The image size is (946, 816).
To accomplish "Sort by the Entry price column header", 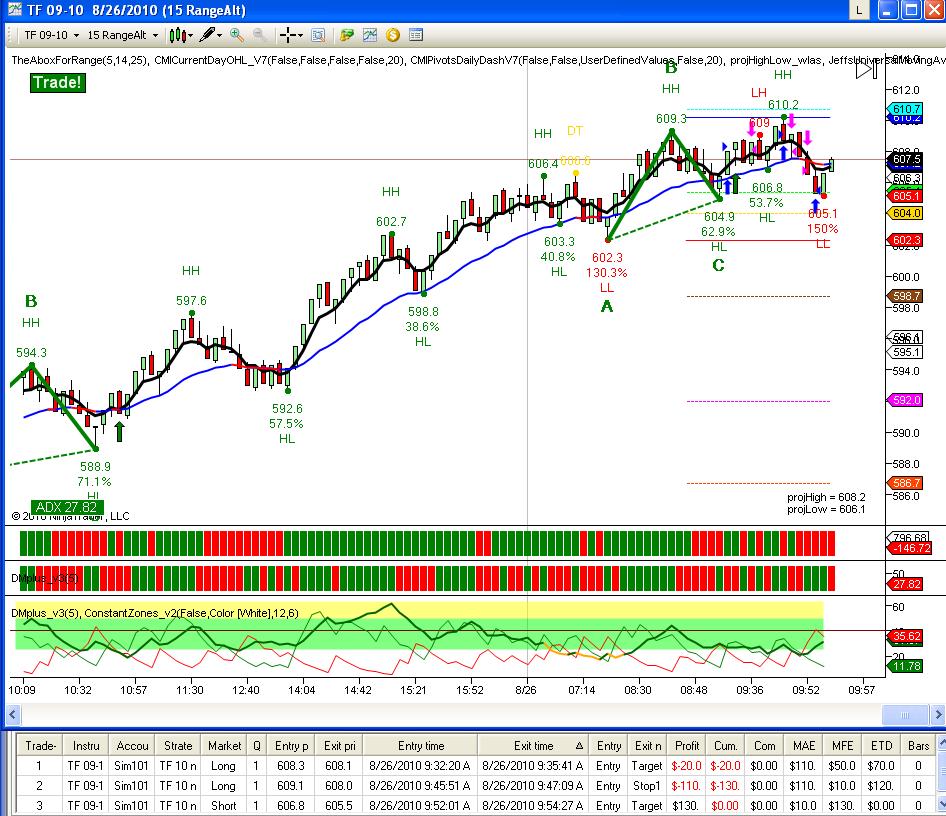I will (291, 746).
